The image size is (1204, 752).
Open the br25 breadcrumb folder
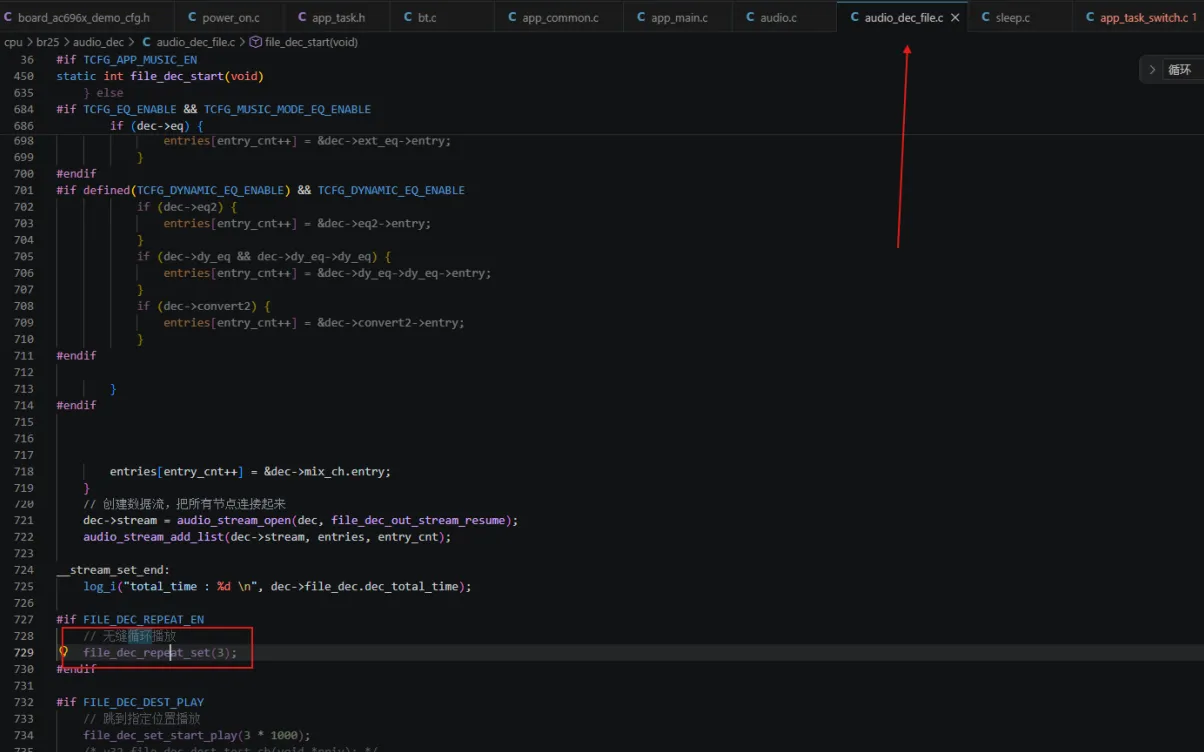click(x=47, y=42)
